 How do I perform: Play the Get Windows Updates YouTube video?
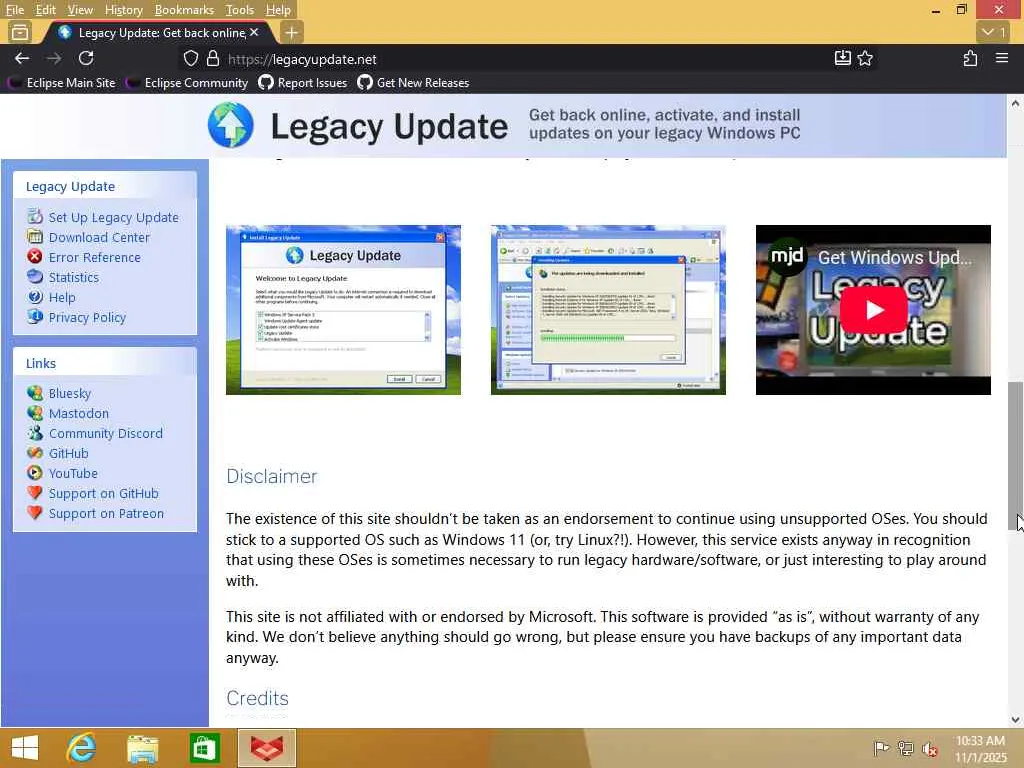[874, 310]
